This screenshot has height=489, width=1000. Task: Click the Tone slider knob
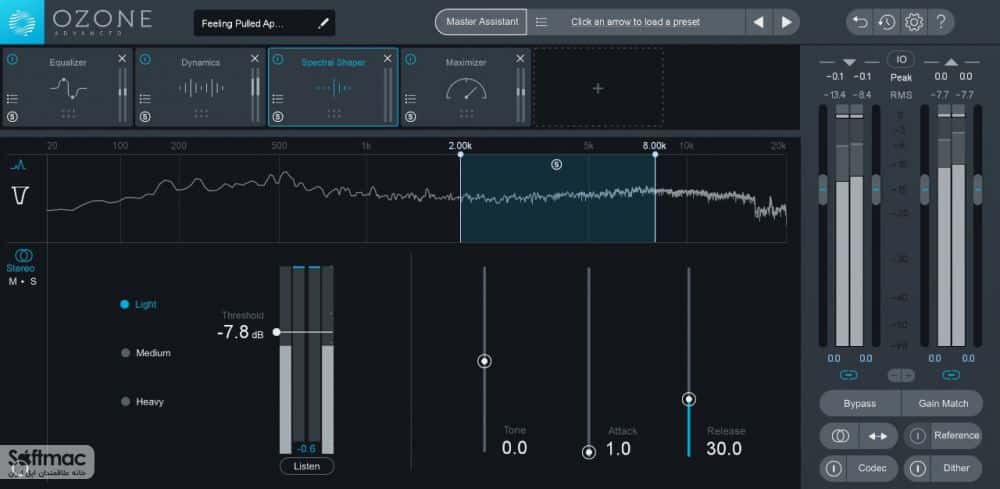pyautogui.click(x=485, y=361)
